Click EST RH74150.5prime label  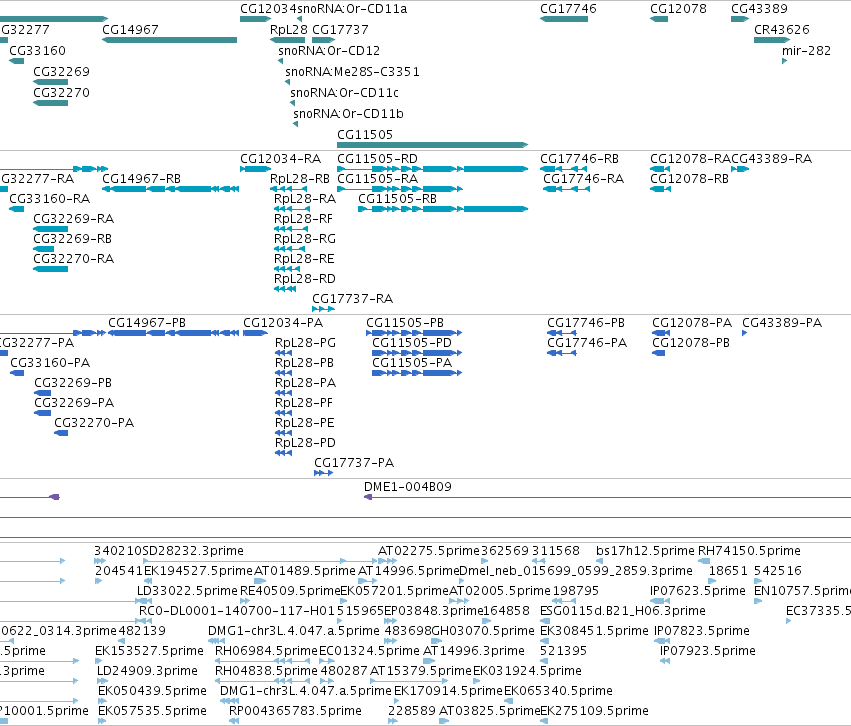749,551
